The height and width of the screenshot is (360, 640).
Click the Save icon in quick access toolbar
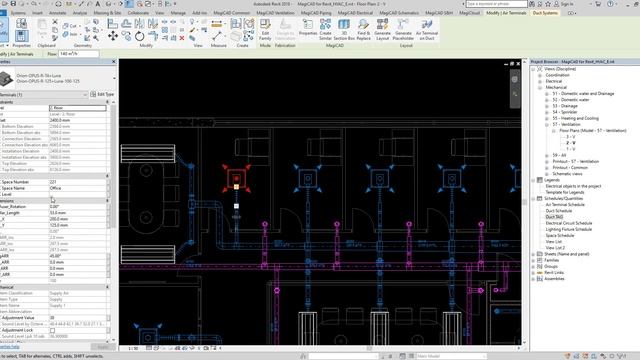coord(13,4)
